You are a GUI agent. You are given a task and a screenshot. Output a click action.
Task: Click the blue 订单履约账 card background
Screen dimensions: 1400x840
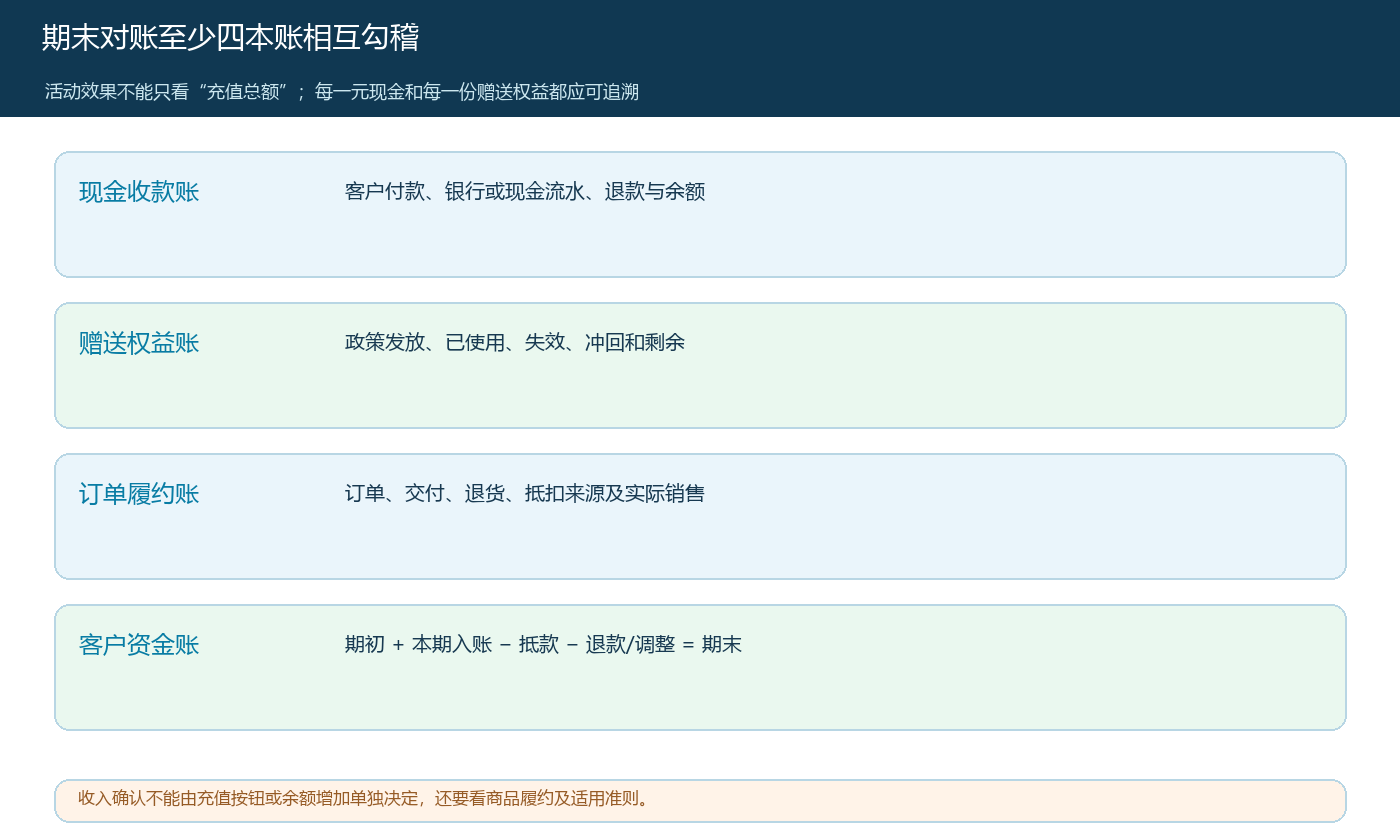point(700,516)
